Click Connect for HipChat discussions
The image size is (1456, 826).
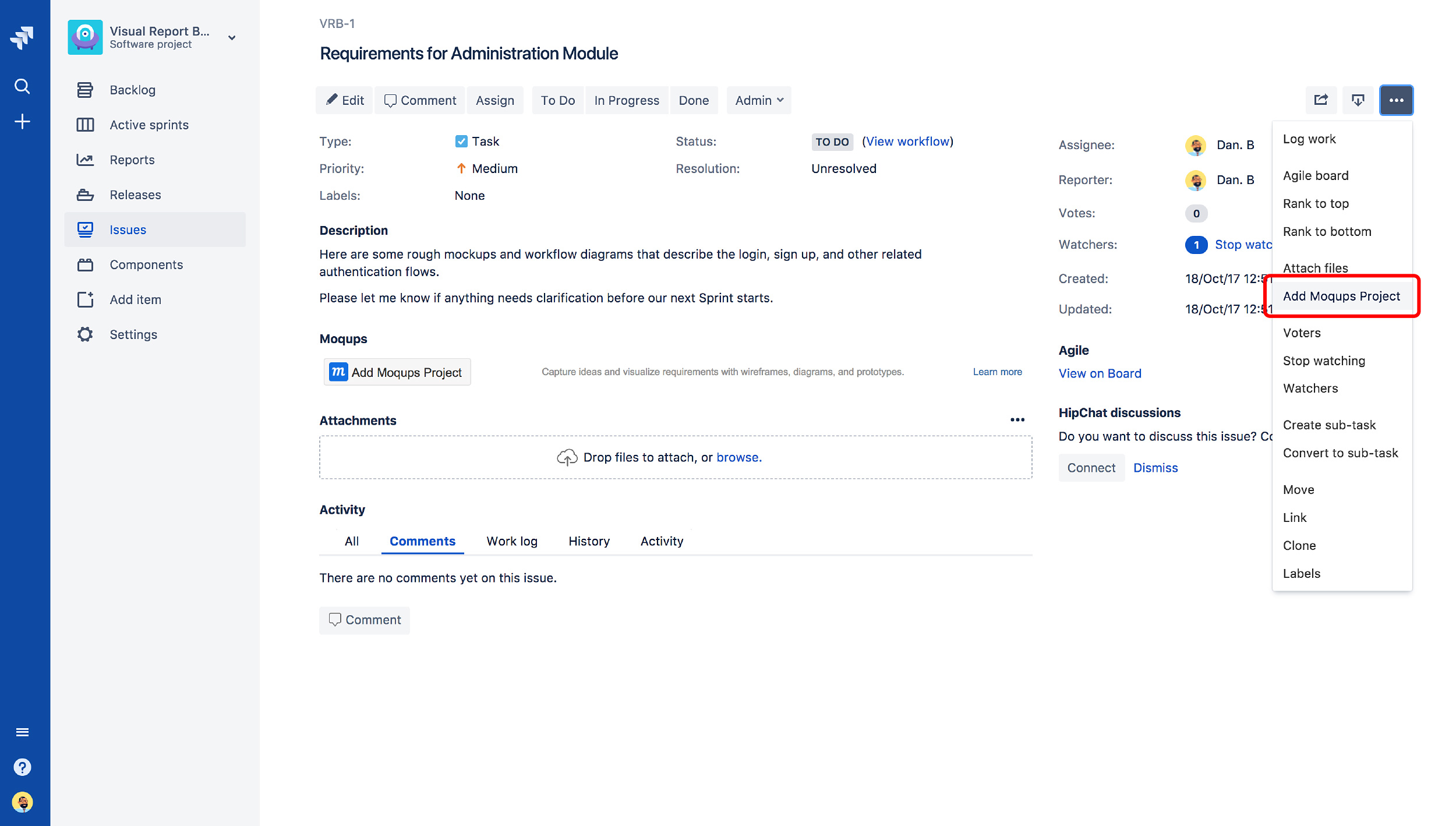coord(1091,468)
